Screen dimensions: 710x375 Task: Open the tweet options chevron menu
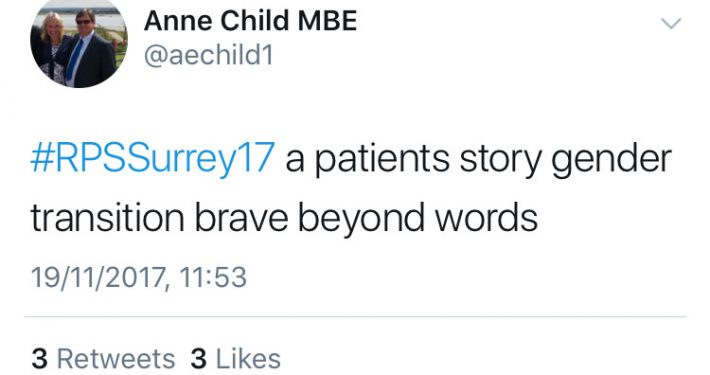[x=671, y=23]
